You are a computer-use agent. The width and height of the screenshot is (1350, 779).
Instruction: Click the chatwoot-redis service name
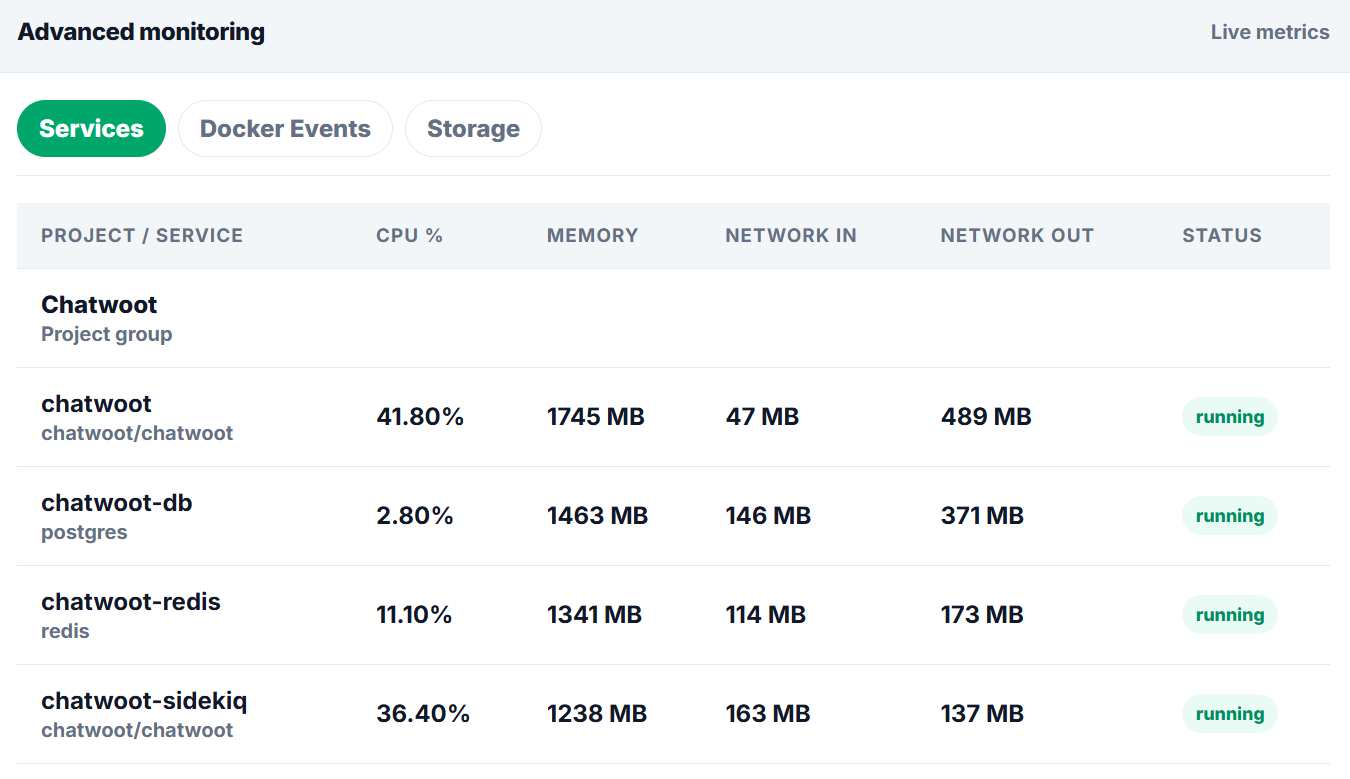coord(131,602)
